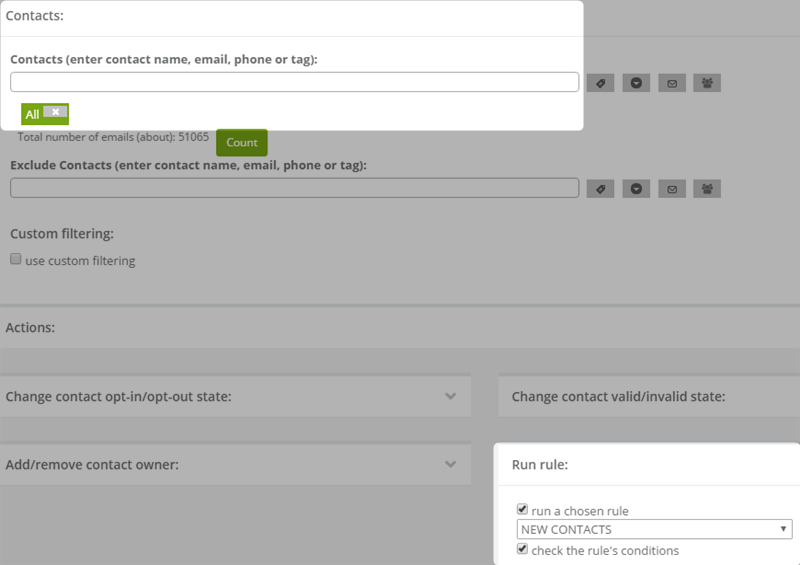Enable use custom filtering checkbox
800x565 pixels.
pos(16,259)
